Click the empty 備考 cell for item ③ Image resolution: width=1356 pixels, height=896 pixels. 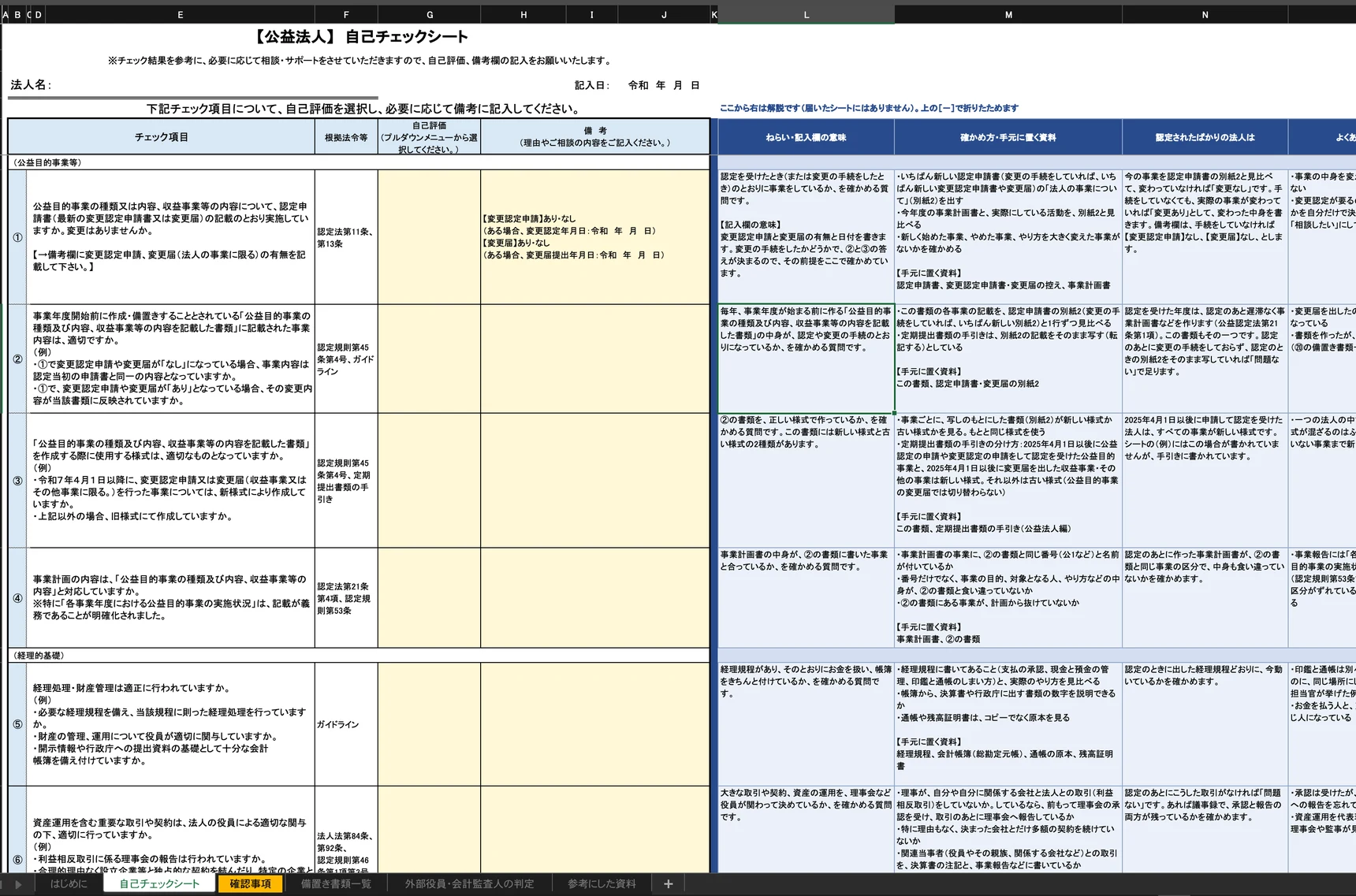point(595,481)
